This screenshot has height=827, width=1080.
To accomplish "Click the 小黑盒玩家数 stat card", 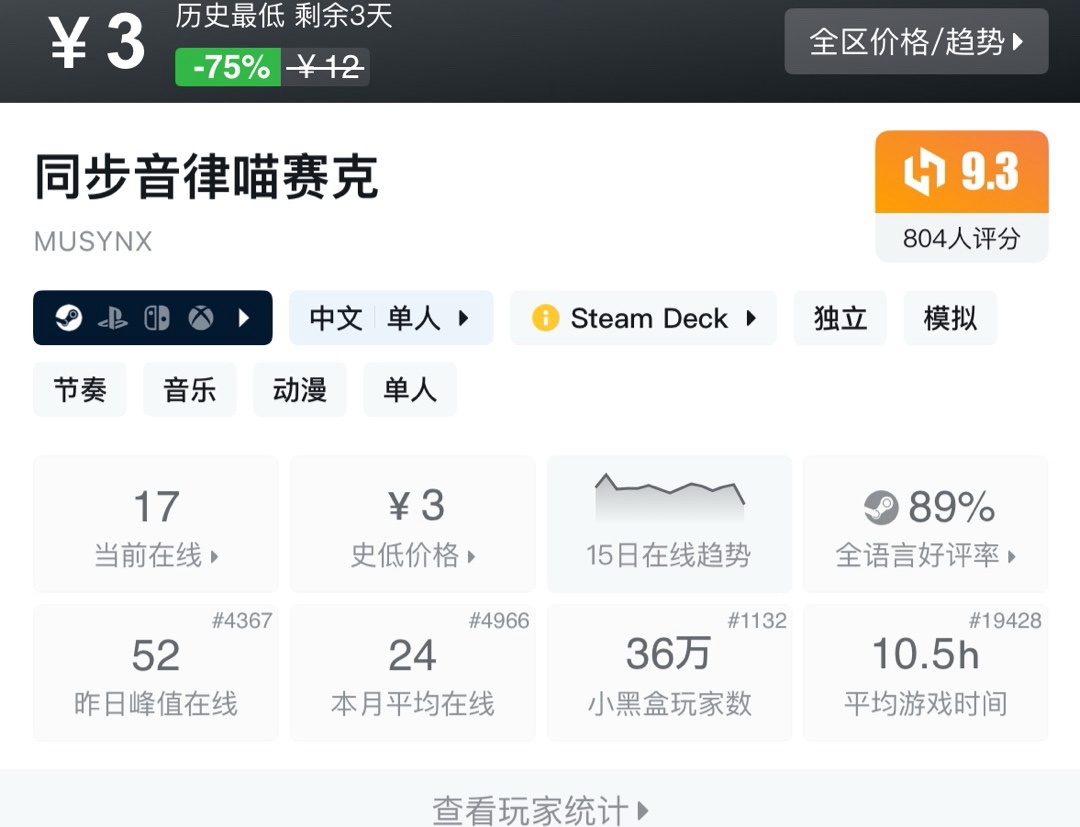I will pos(669,673).
